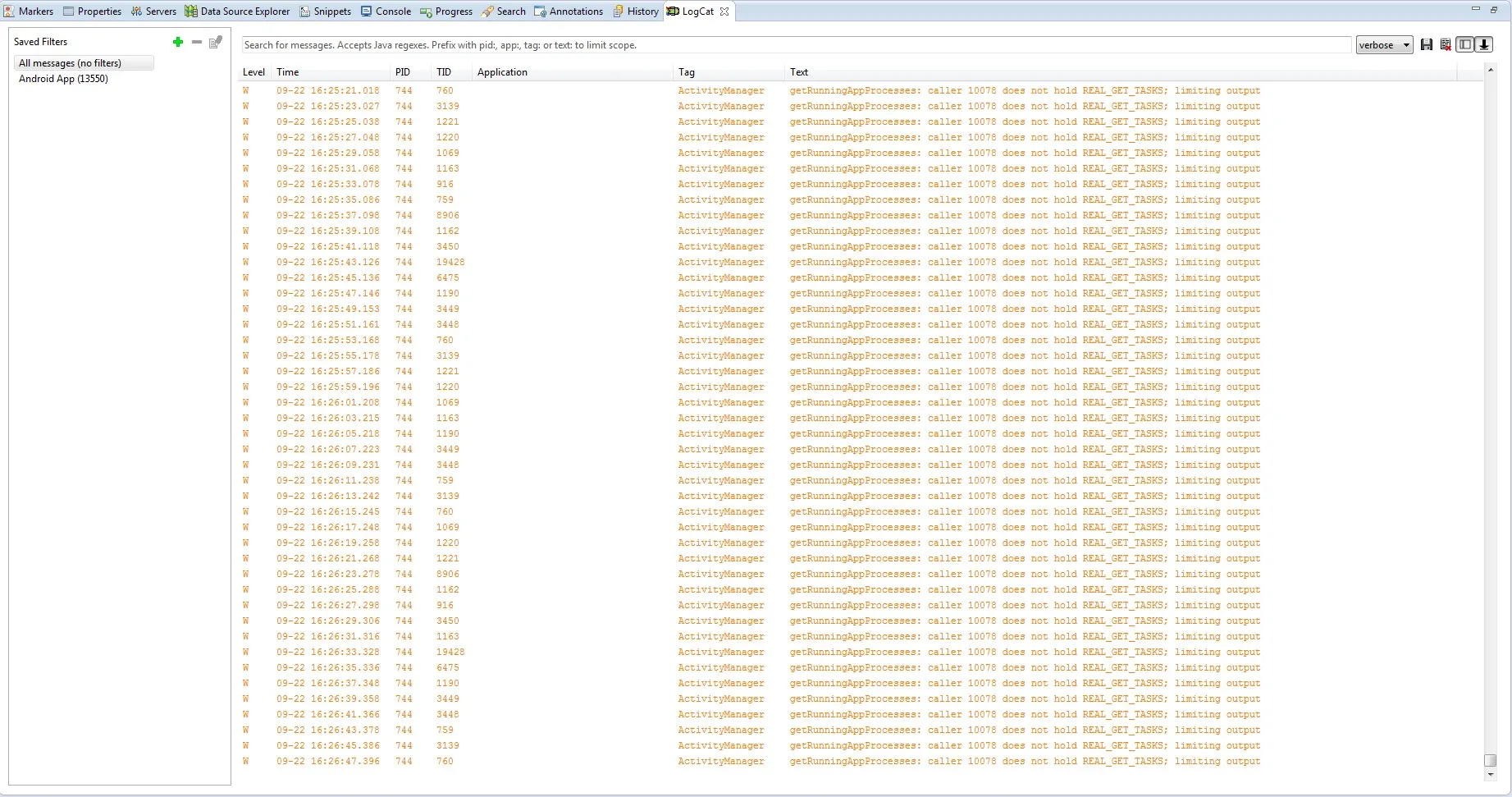Show the Servers tab
Viewport: 1512px width, 797px height.
(x=154, y=11)
